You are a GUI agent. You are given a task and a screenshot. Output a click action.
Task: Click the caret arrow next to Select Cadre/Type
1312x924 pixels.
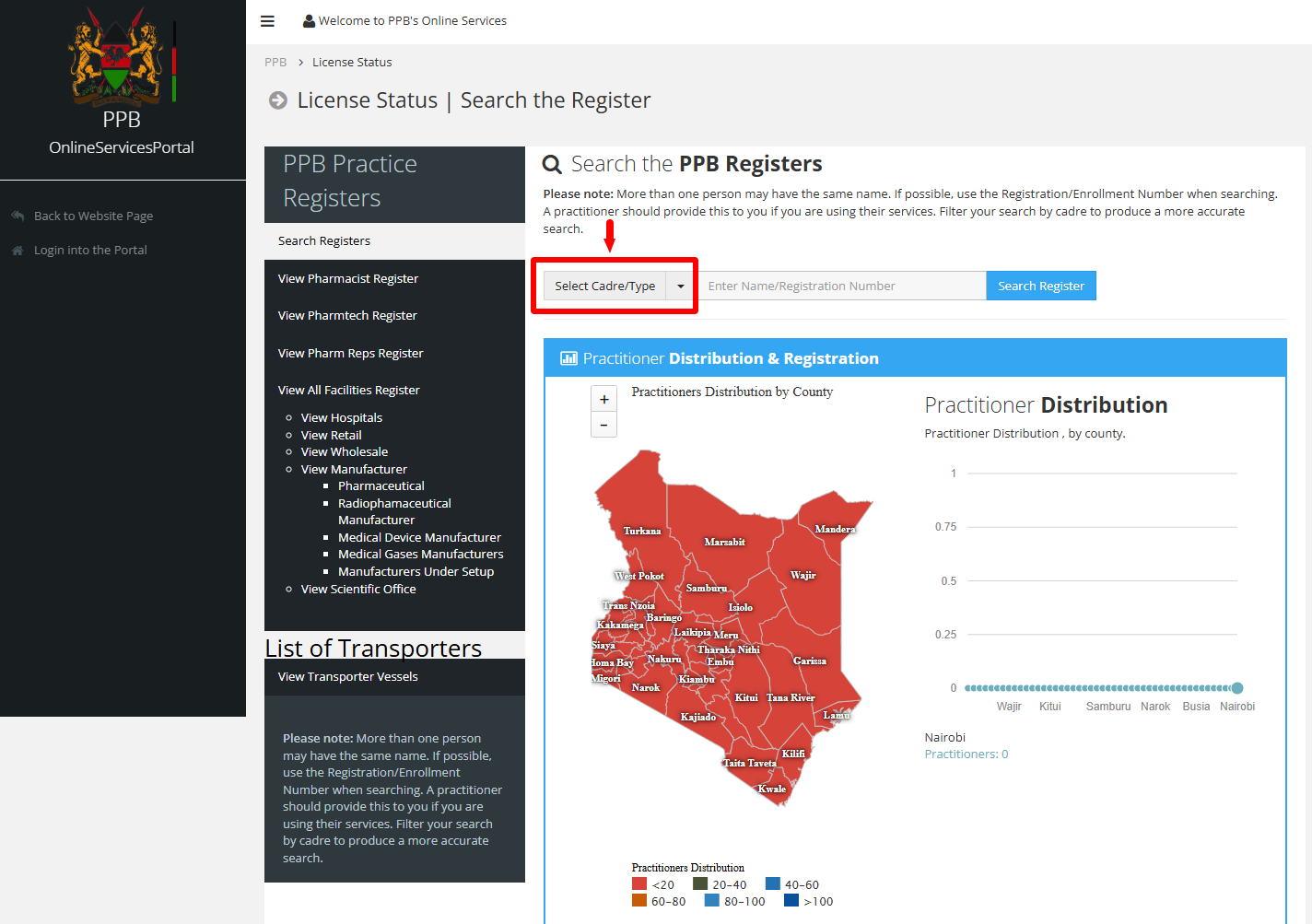[681, 286]
